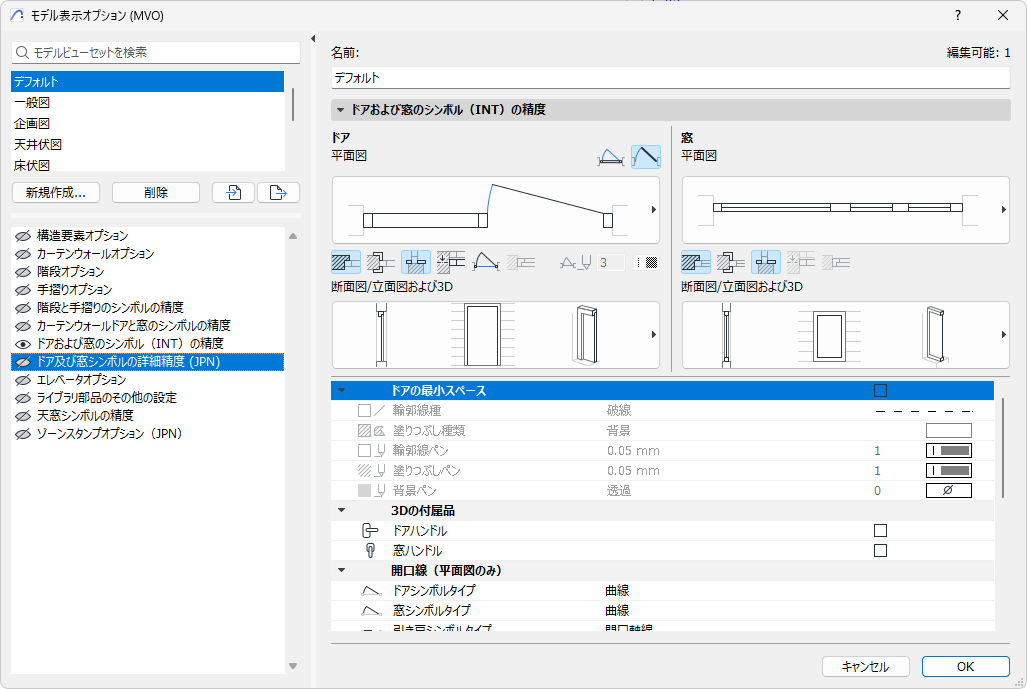Click the キャンセル button

tap(865, 667)
